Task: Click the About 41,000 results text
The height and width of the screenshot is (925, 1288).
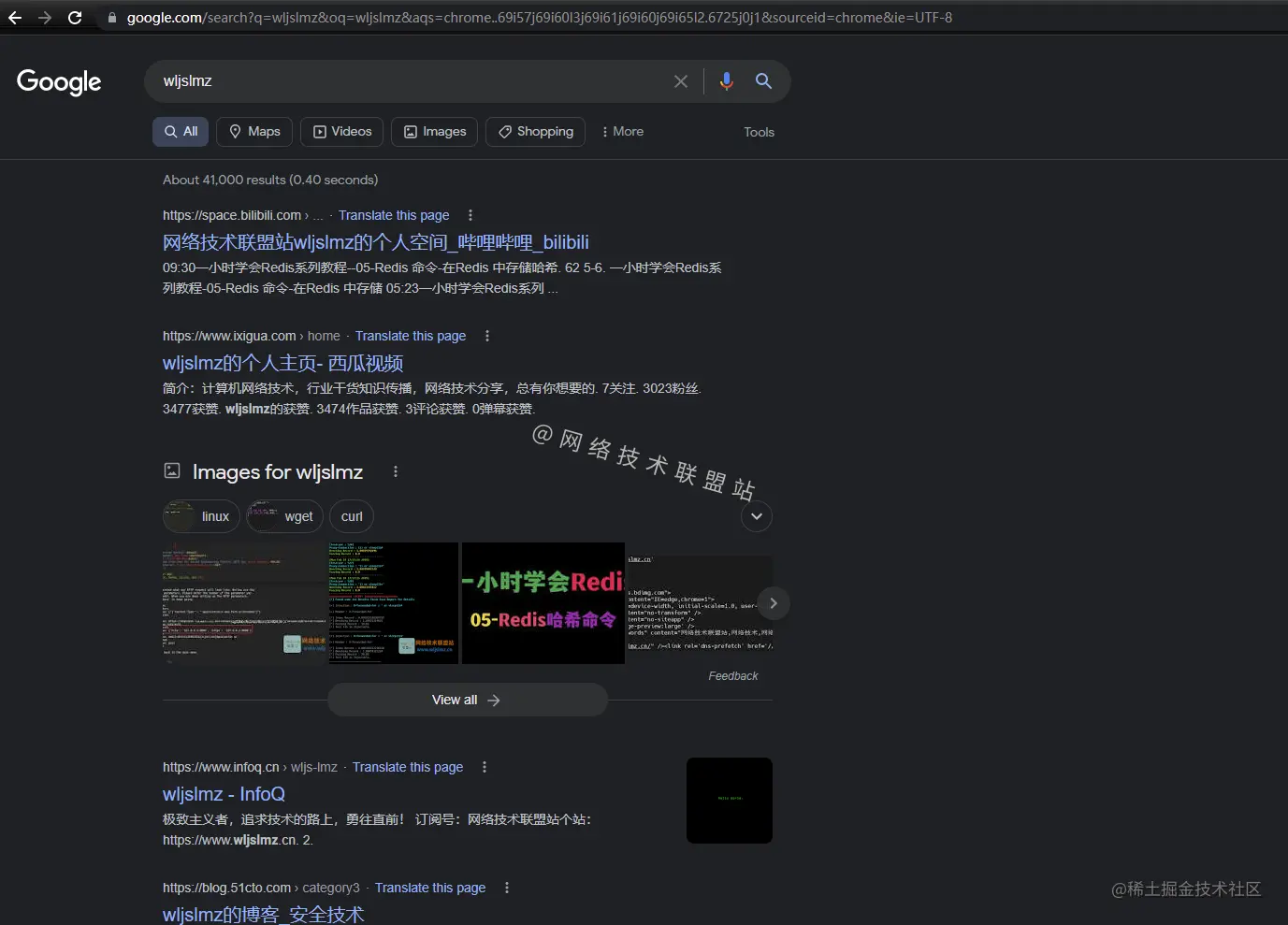Action: click(270, 180)
